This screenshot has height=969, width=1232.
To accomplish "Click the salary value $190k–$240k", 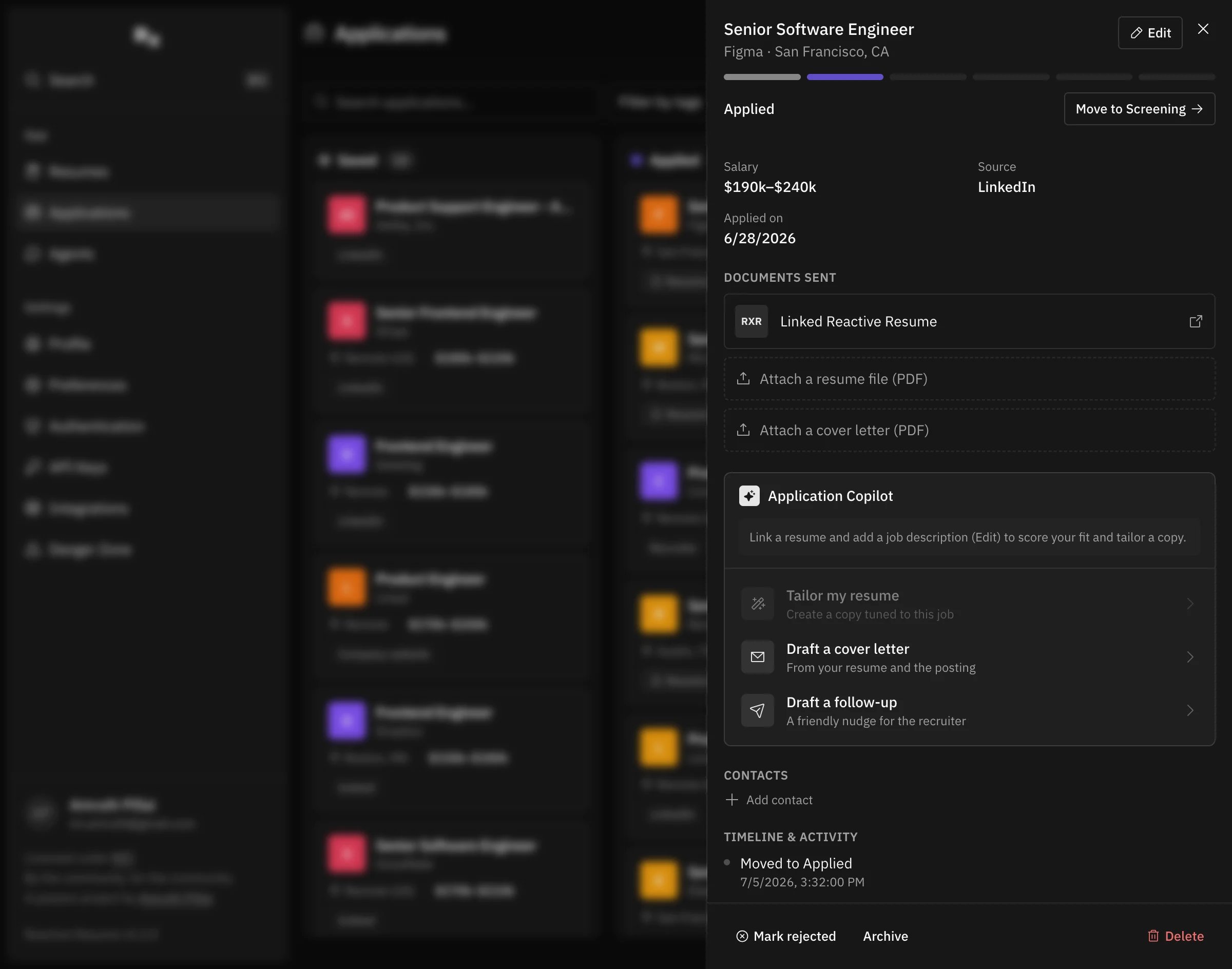I will (x=769, y=187).
